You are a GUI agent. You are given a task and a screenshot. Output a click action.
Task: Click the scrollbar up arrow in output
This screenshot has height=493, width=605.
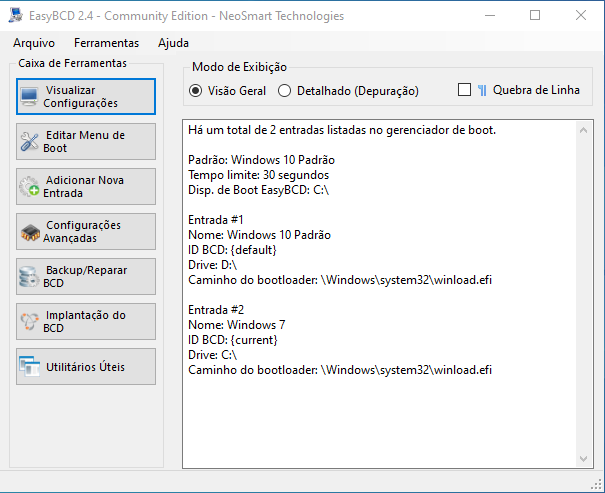coord(583,131)
